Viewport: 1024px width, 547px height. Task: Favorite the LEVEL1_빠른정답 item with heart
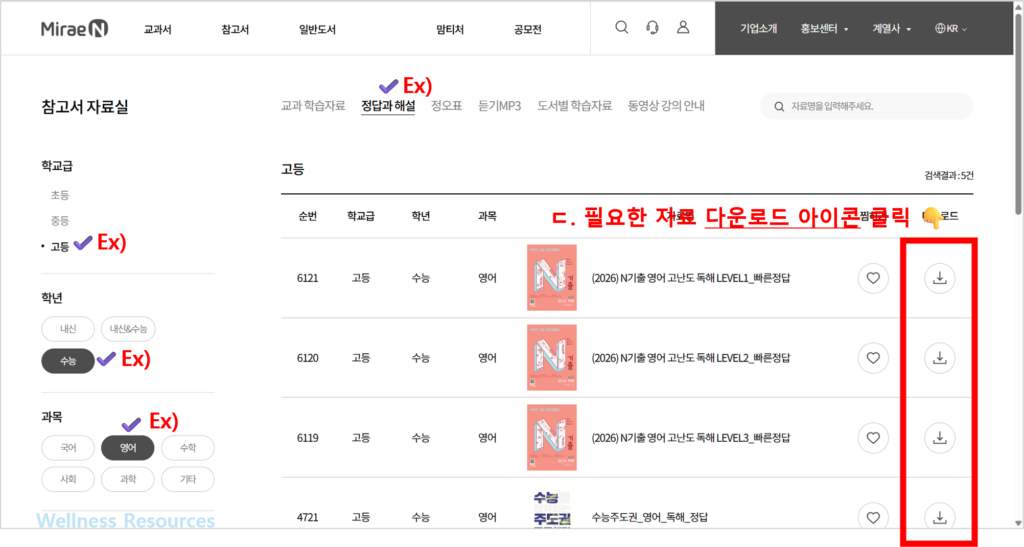point(873,278)
